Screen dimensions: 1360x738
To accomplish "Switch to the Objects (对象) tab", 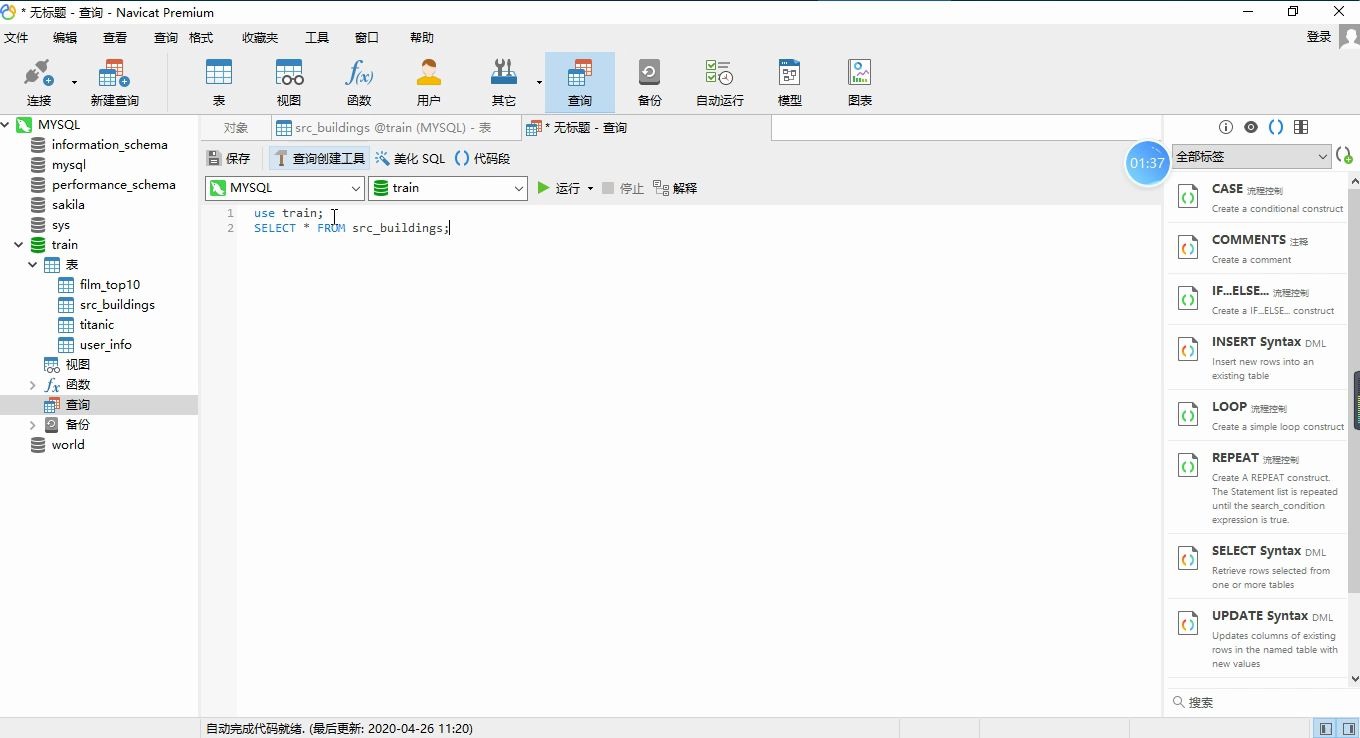I will (x=236, y=128).
